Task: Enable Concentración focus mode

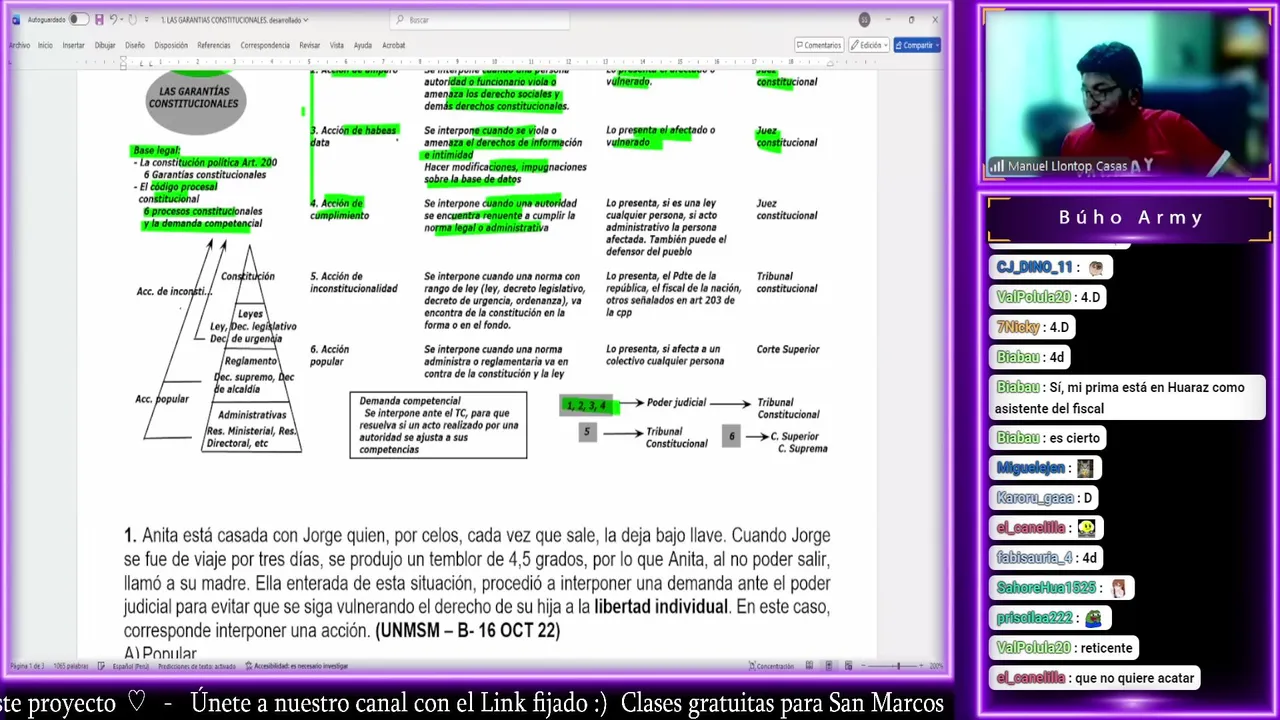Action: (771, 666)
